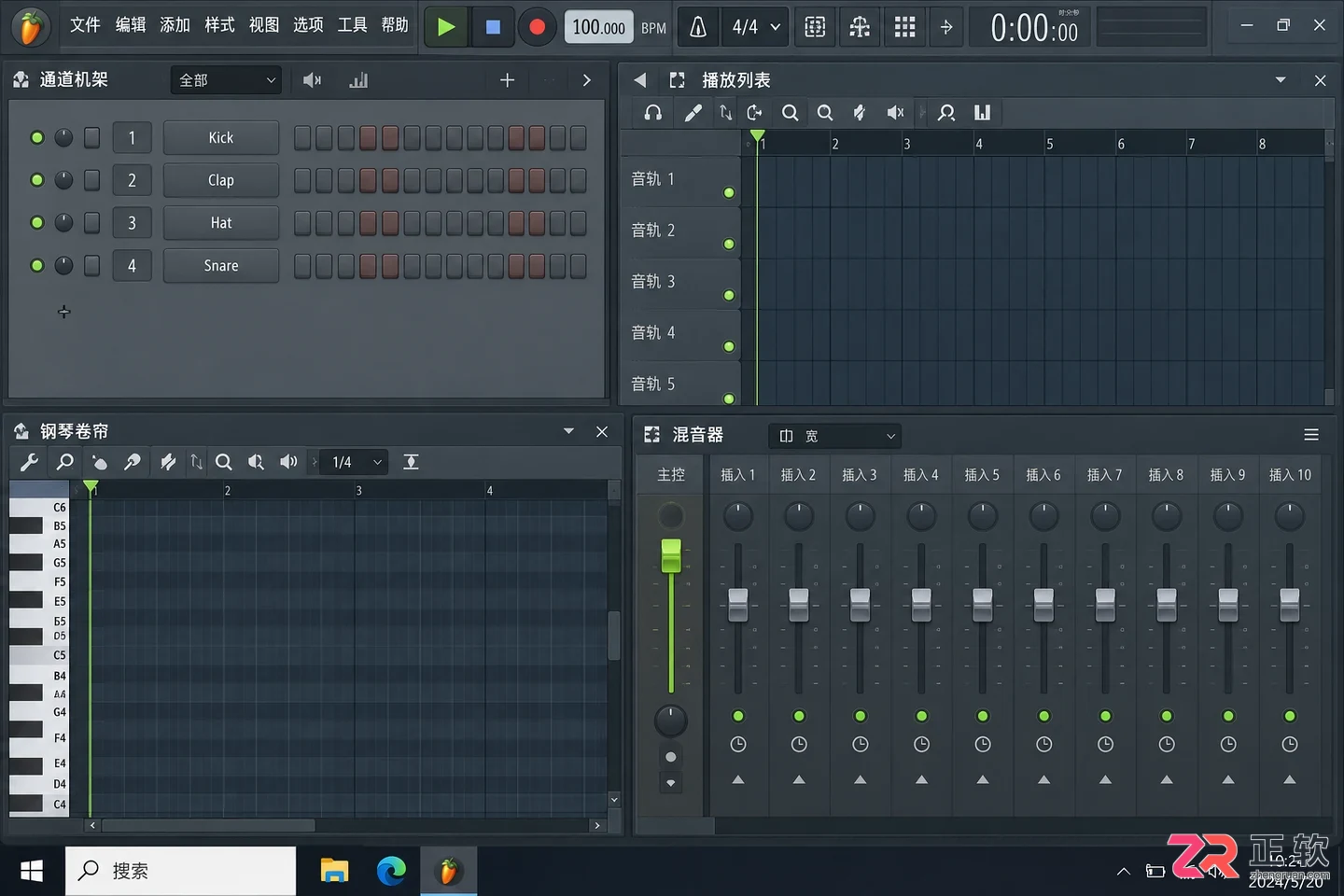
Task: Select the pencil draw tool in playlist
Action: click(x=693, y=113)
